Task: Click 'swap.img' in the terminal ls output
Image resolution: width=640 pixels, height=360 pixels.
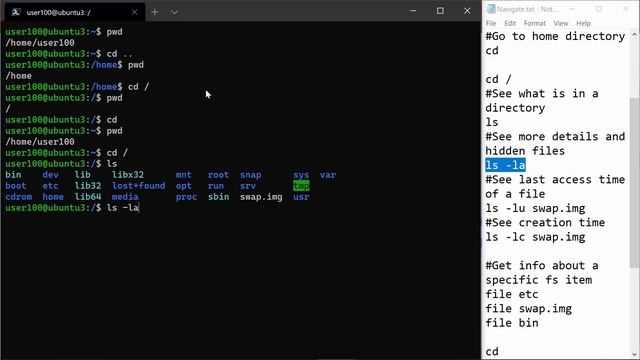Action: click(x=261, y=197)
